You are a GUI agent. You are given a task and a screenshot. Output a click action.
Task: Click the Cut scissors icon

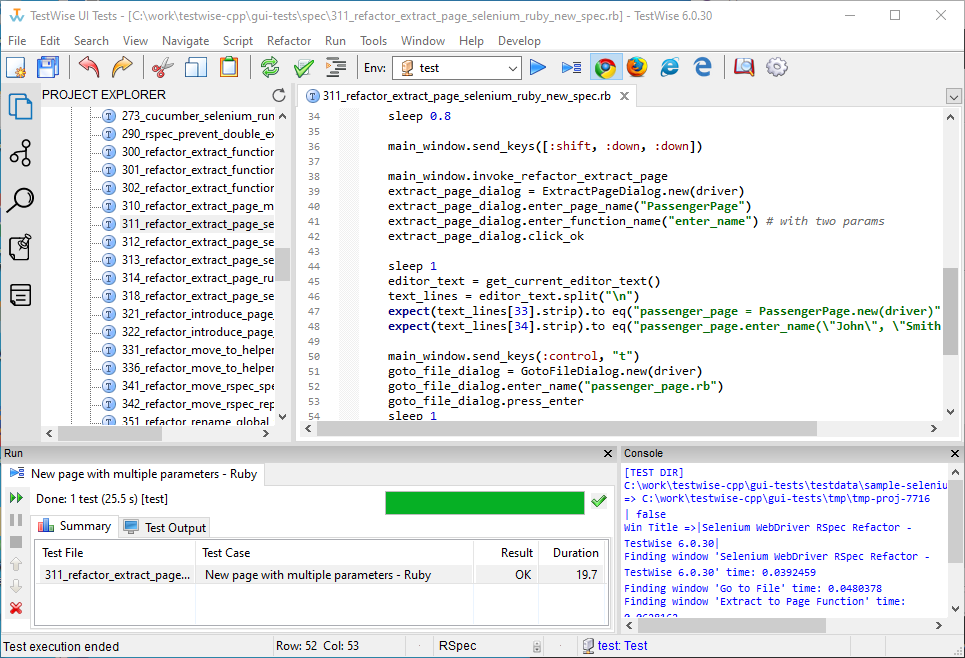(162, 67)
